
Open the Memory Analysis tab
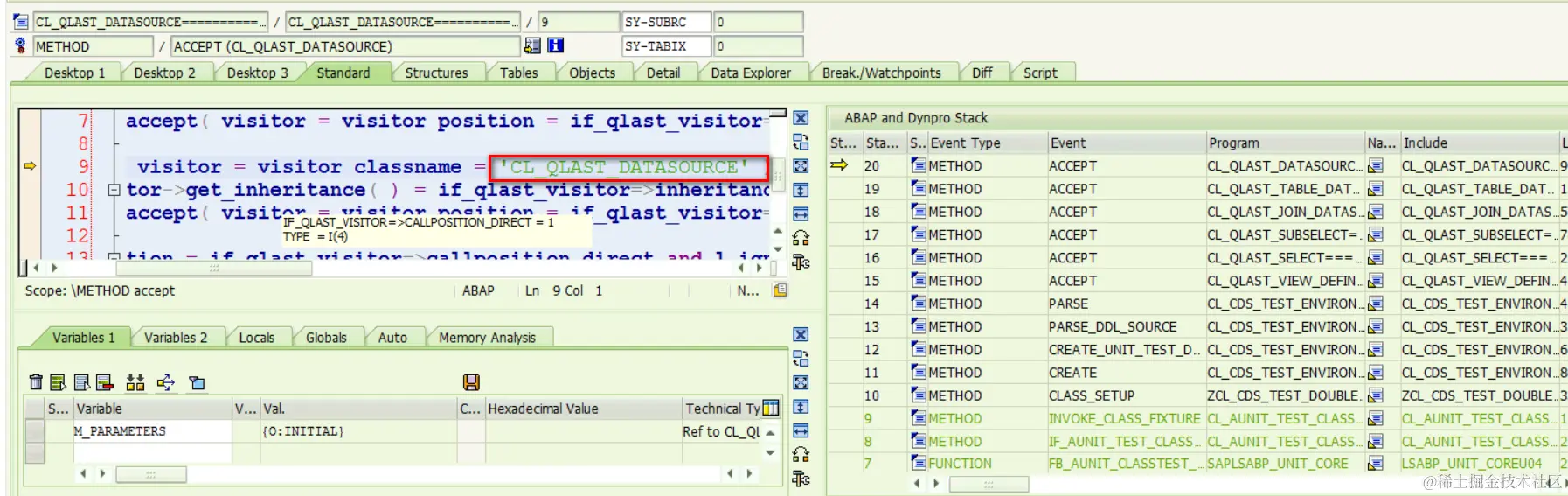point(487,337)
